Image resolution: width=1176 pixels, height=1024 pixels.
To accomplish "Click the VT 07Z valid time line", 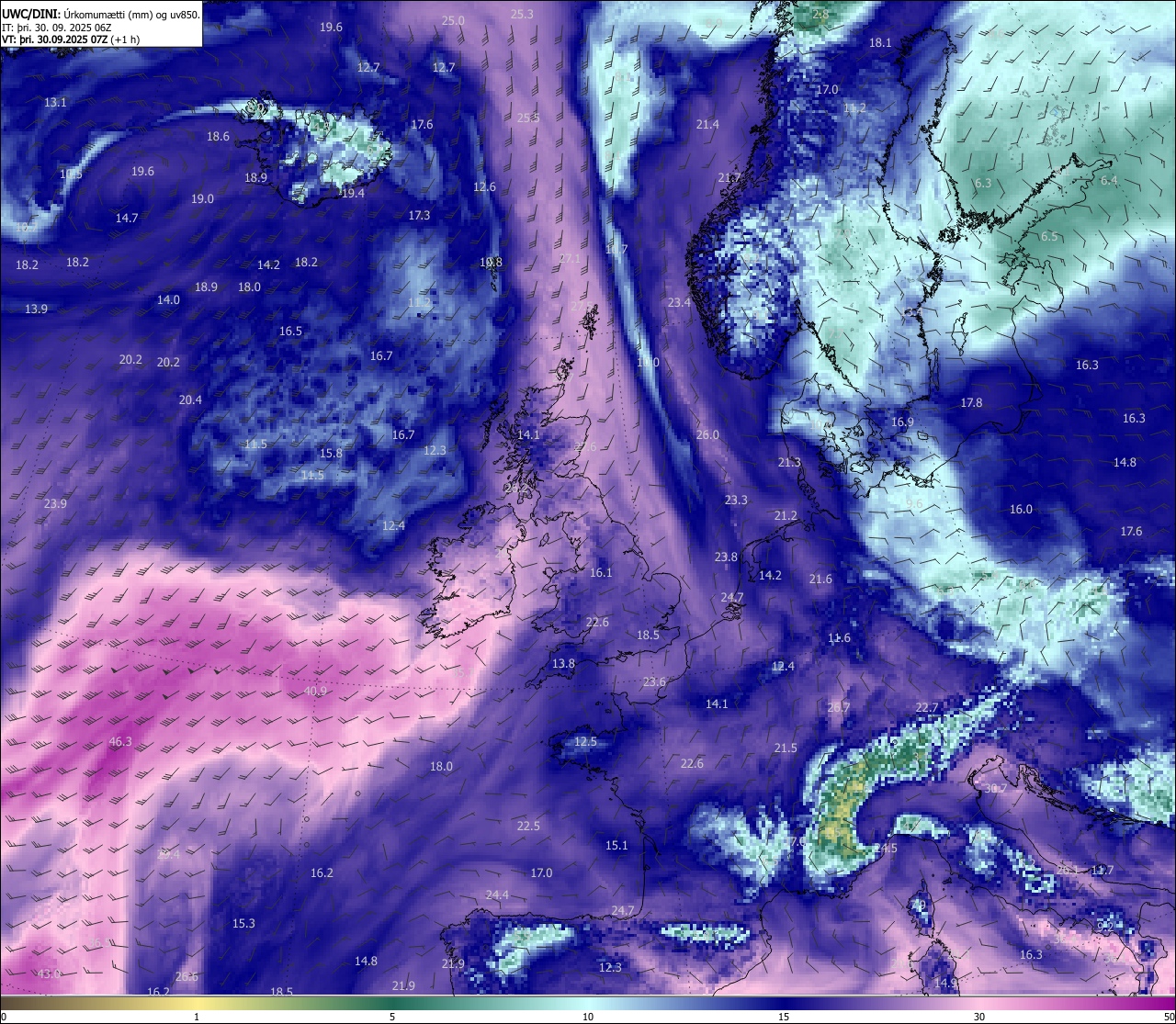I will point(71,39).
